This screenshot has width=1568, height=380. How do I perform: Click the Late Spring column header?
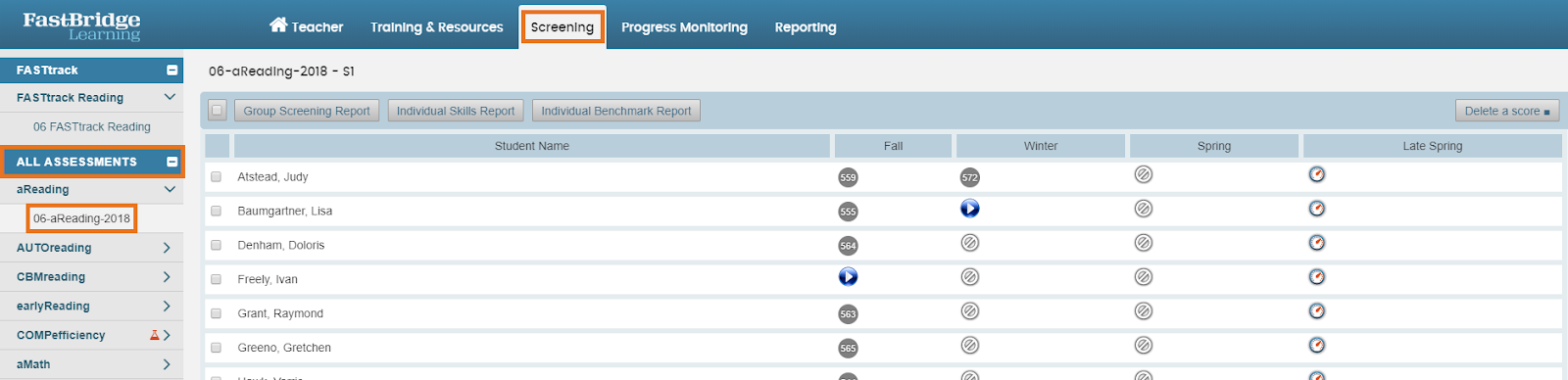1433,146
